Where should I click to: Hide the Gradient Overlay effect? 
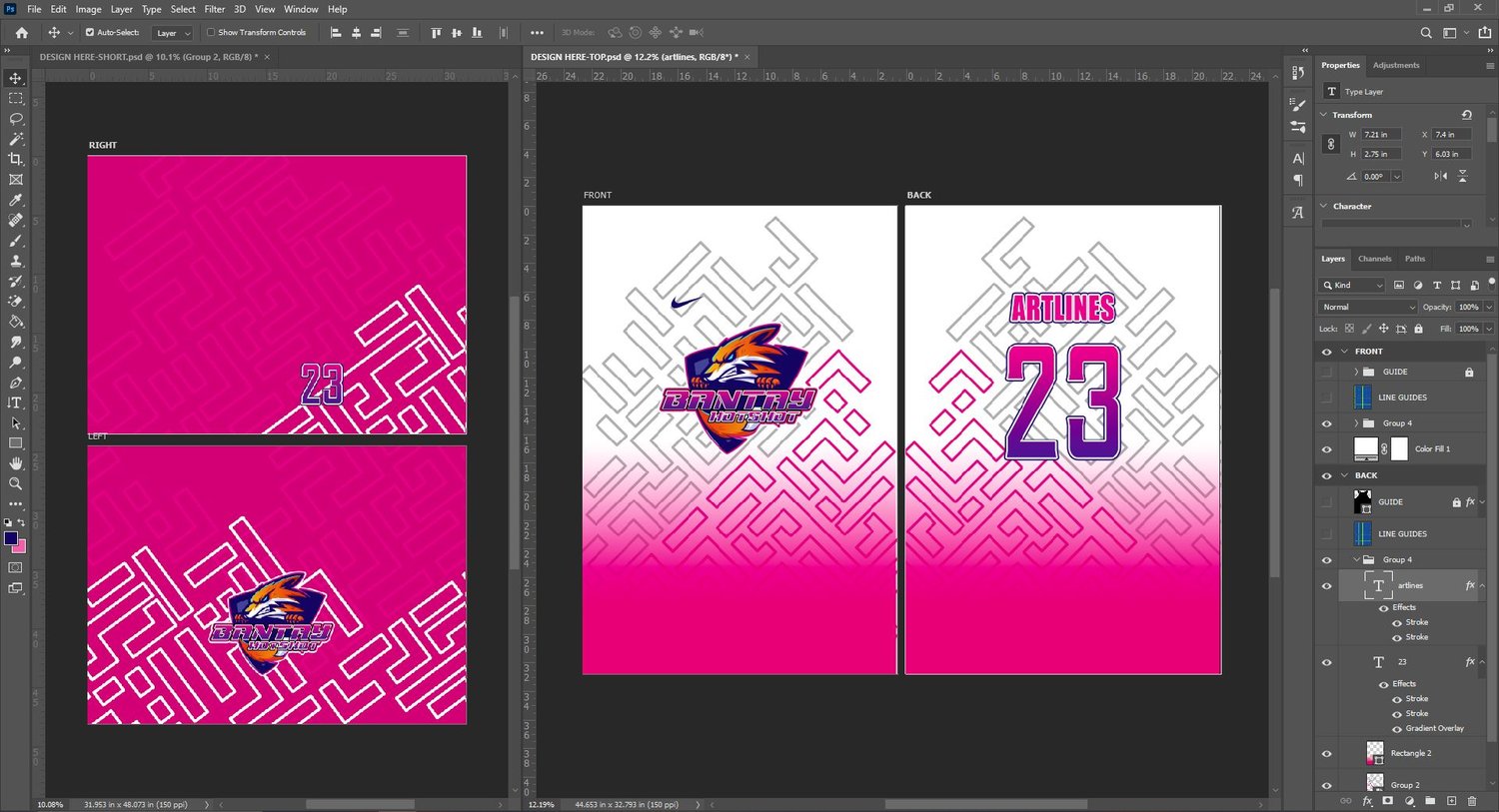coord(1397,728)
